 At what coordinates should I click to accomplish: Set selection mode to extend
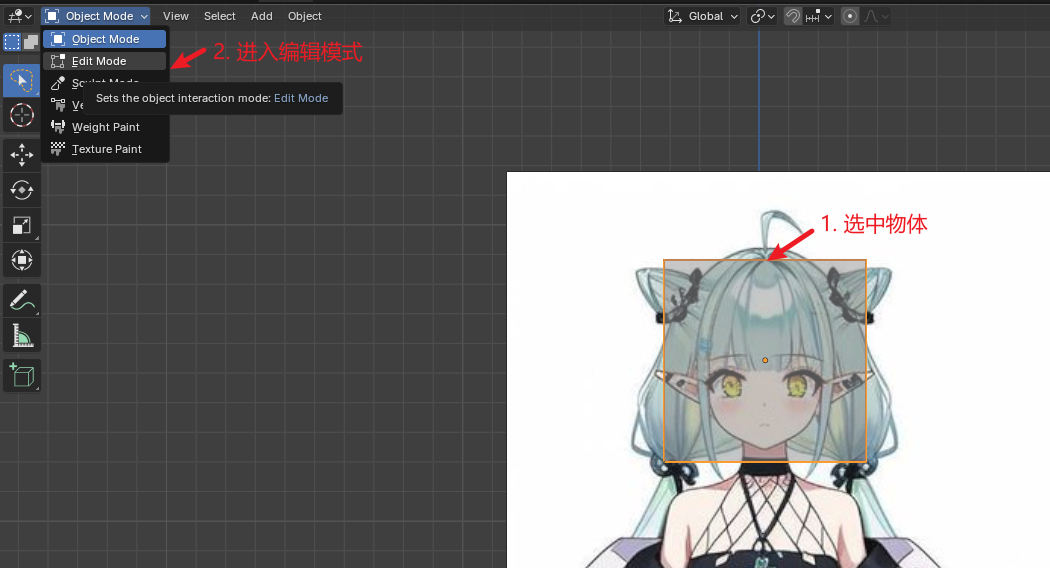click(x=31, y=42)
